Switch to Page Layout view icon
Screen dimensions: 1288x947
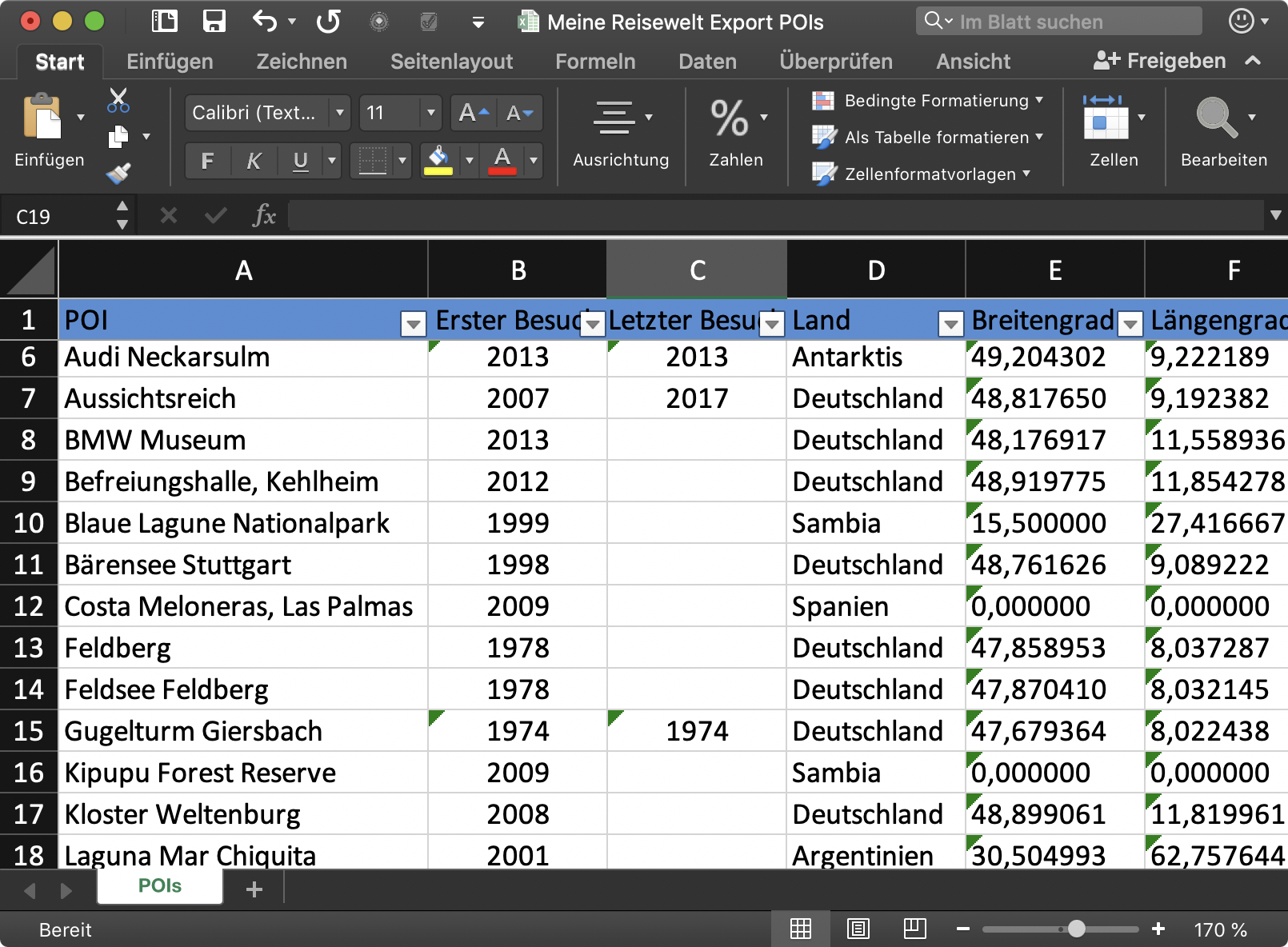(x=858, y=929)
